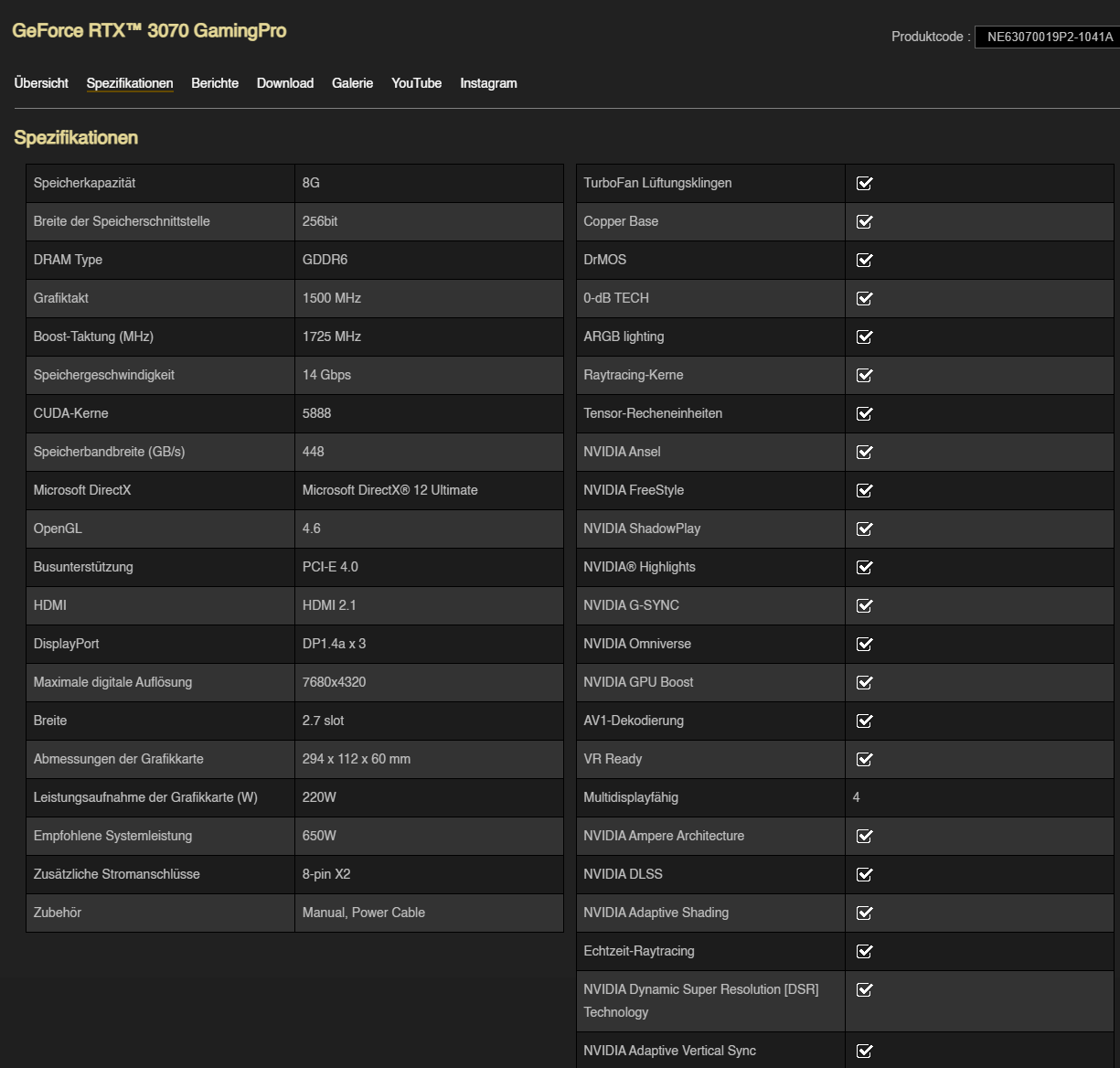Click the NVIDIA GPU Boost checkmark

click(865, 682)
